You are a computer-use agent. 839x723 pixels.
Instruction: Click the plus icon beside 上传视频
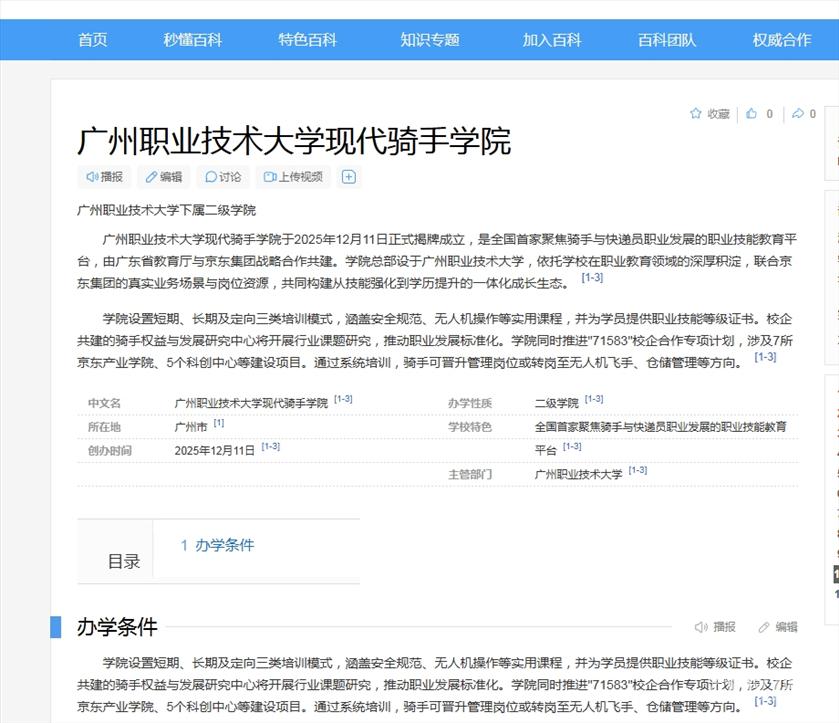[x=349, y=177]
